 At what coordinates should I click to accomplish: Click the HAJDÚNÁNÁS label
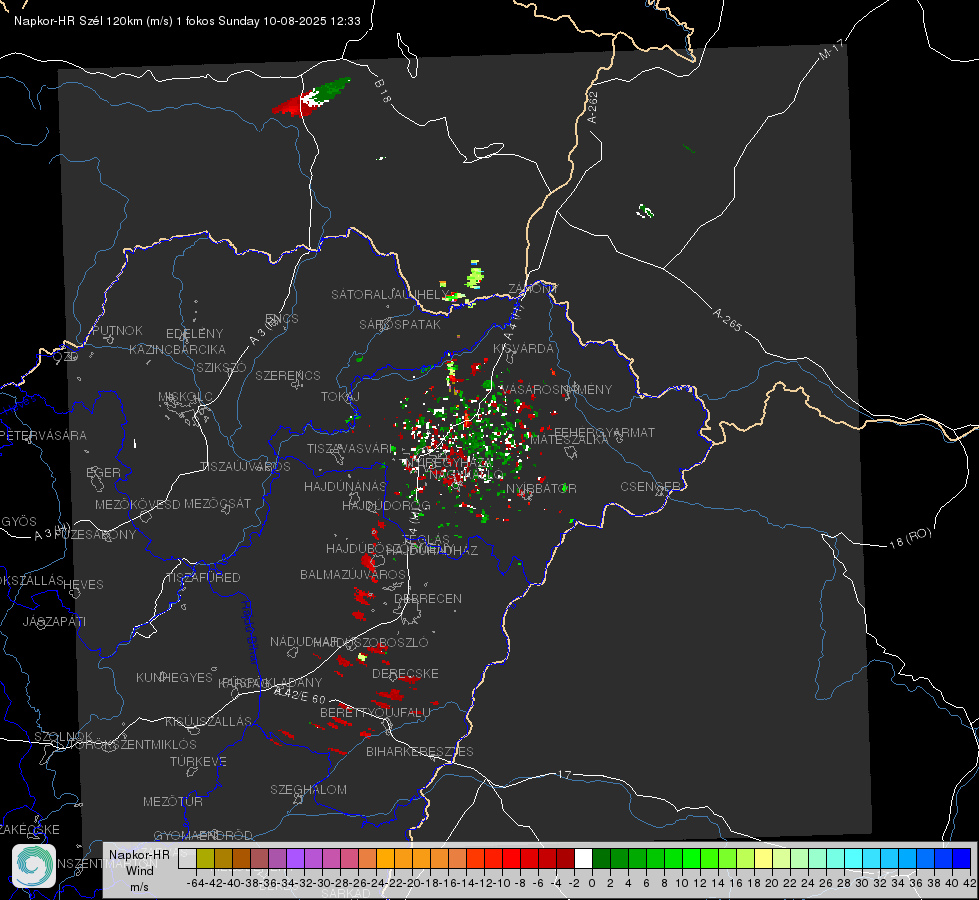345,486
